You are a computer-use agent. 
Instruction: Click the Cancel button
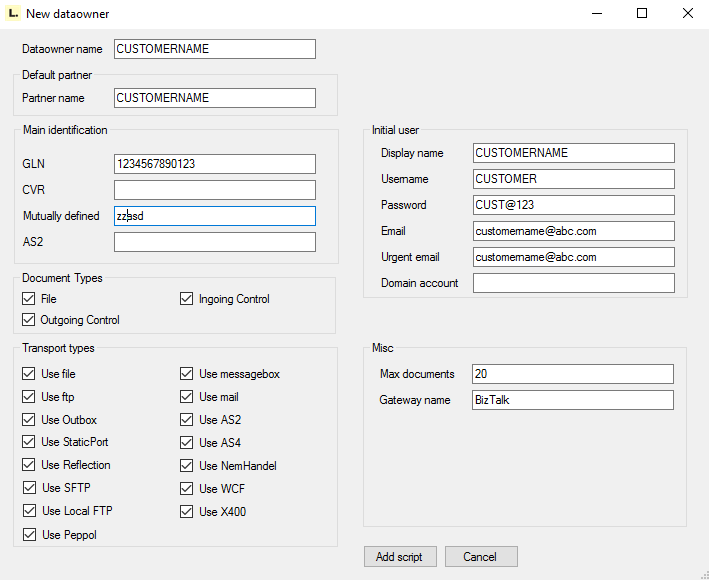coord(481,557)
